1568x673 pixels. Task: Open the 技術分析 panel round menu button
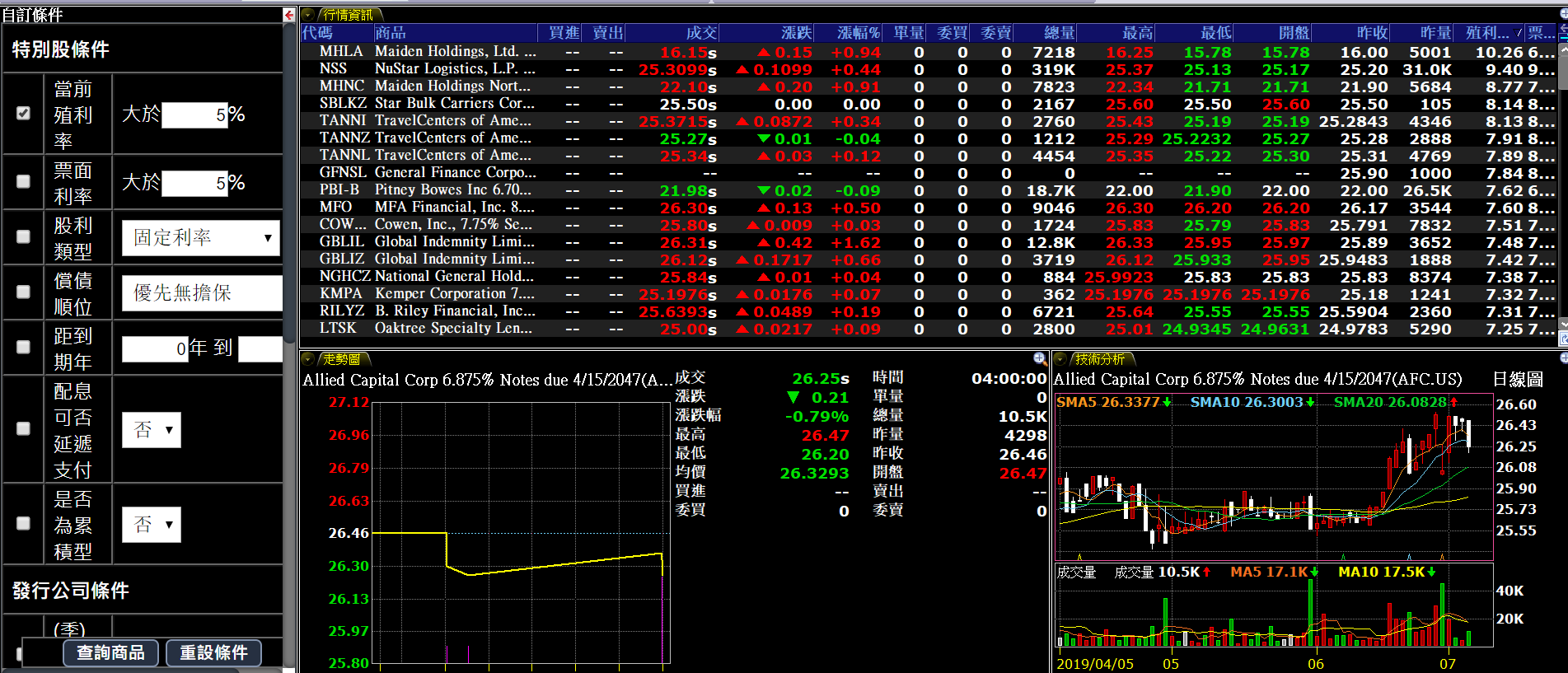[1060, 359]
